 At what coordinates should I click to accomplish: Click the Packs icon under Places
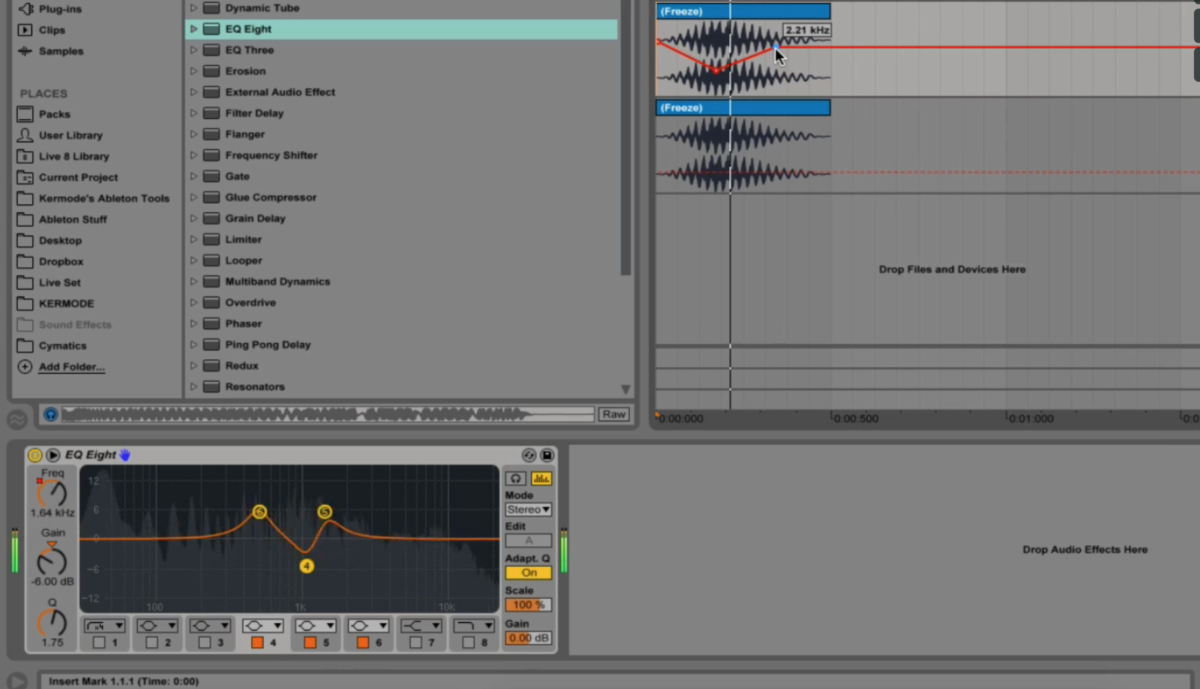[x=25, y=114]
